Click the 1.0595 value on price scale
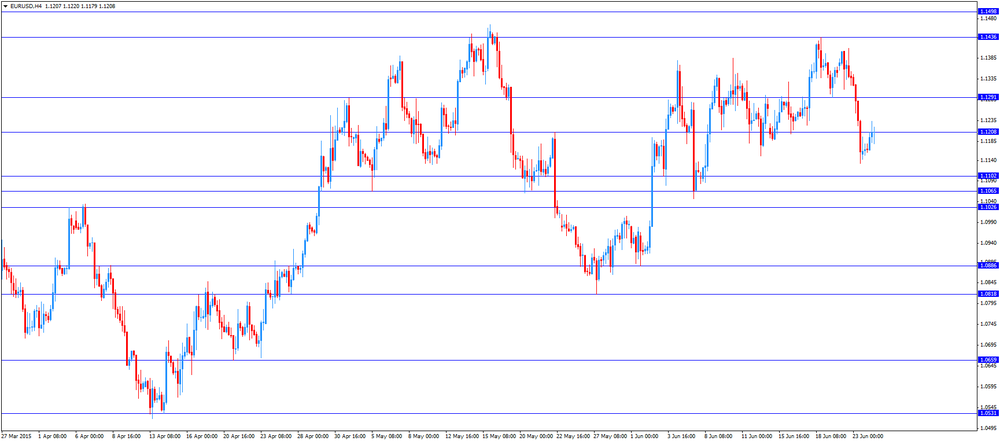Screen dimensions: 1000x441 coord(988,386)
